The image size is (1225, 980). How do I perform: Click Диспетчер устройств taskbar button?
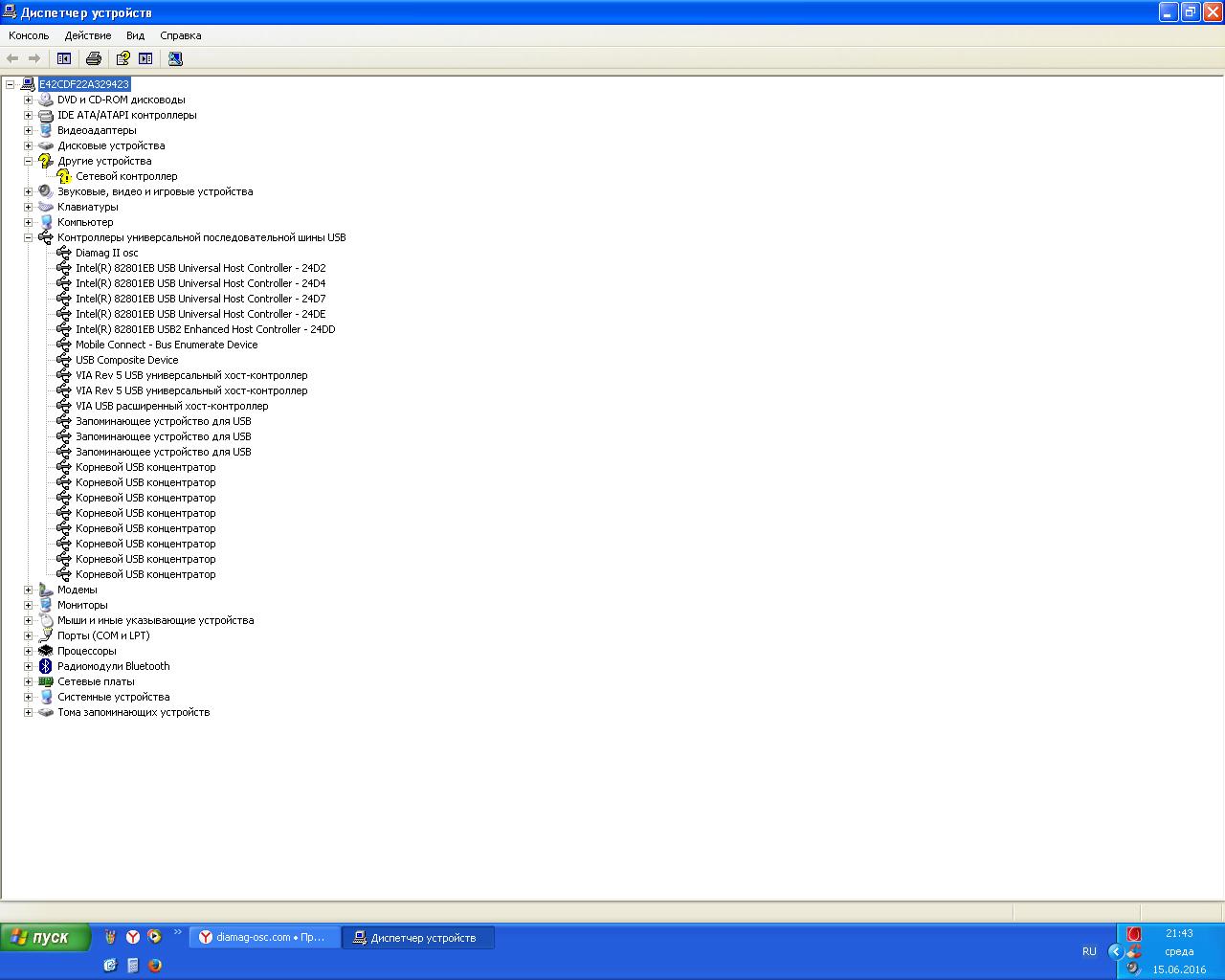click(419, 938)
